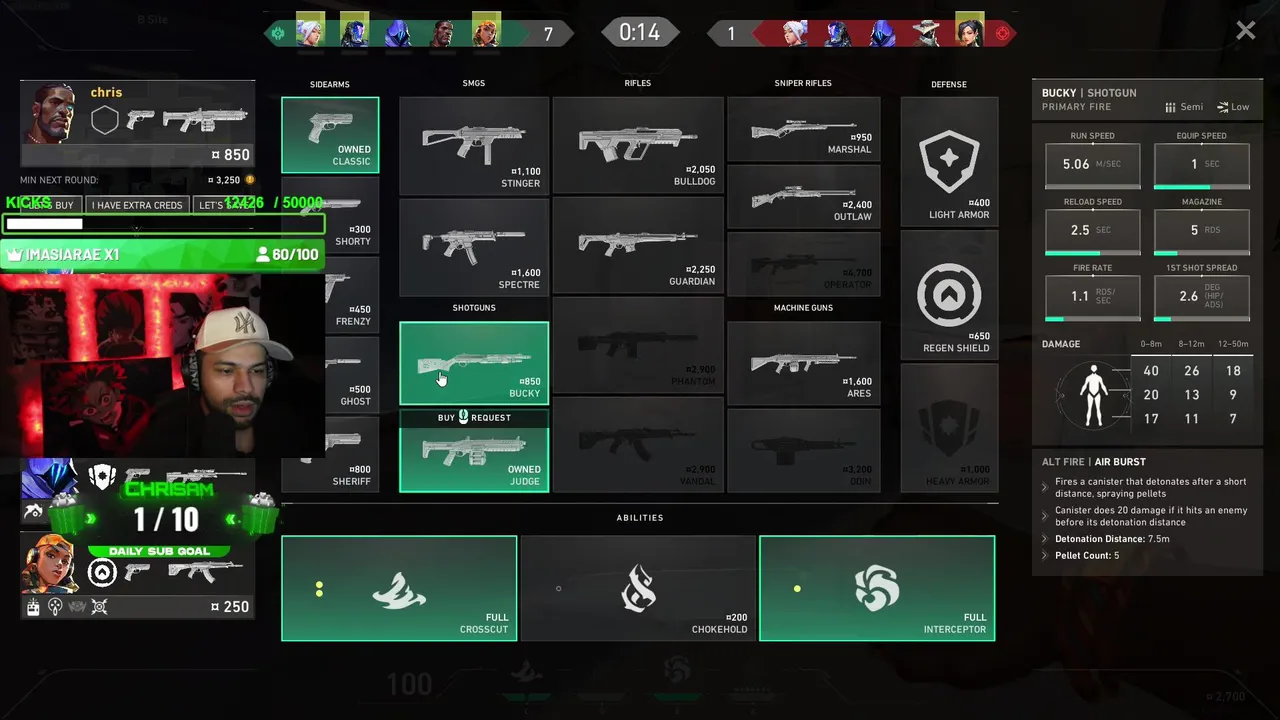Click the body damage figure icon

(1094, 395)
